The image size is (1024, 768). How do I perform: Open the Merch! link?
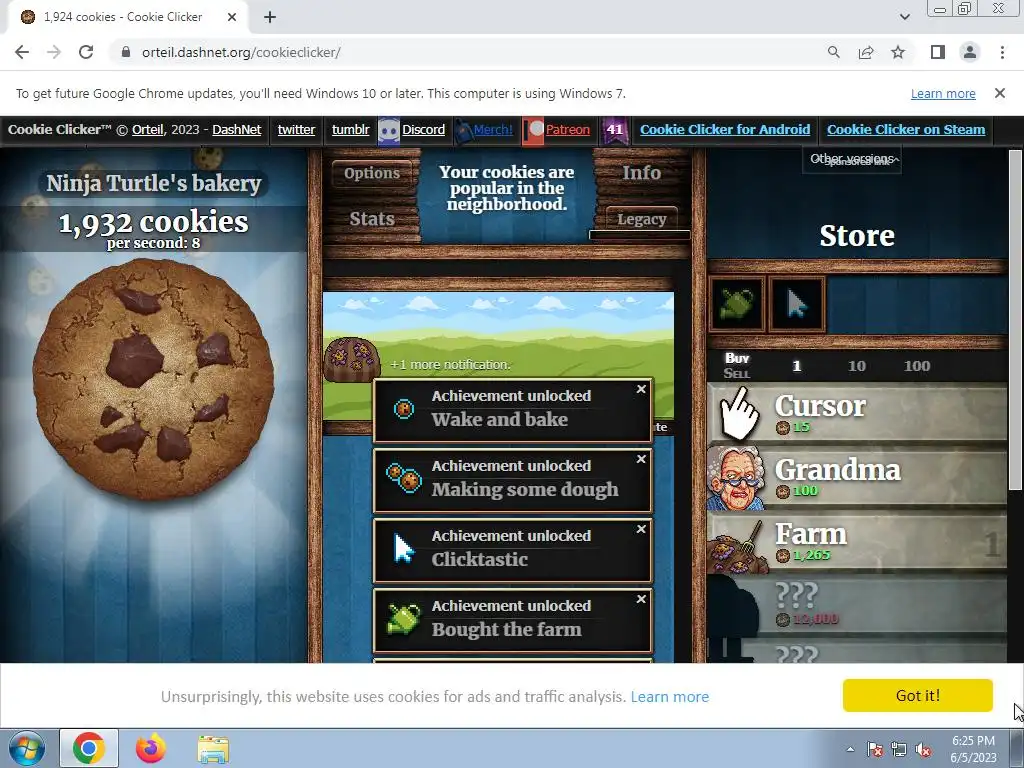493,130
